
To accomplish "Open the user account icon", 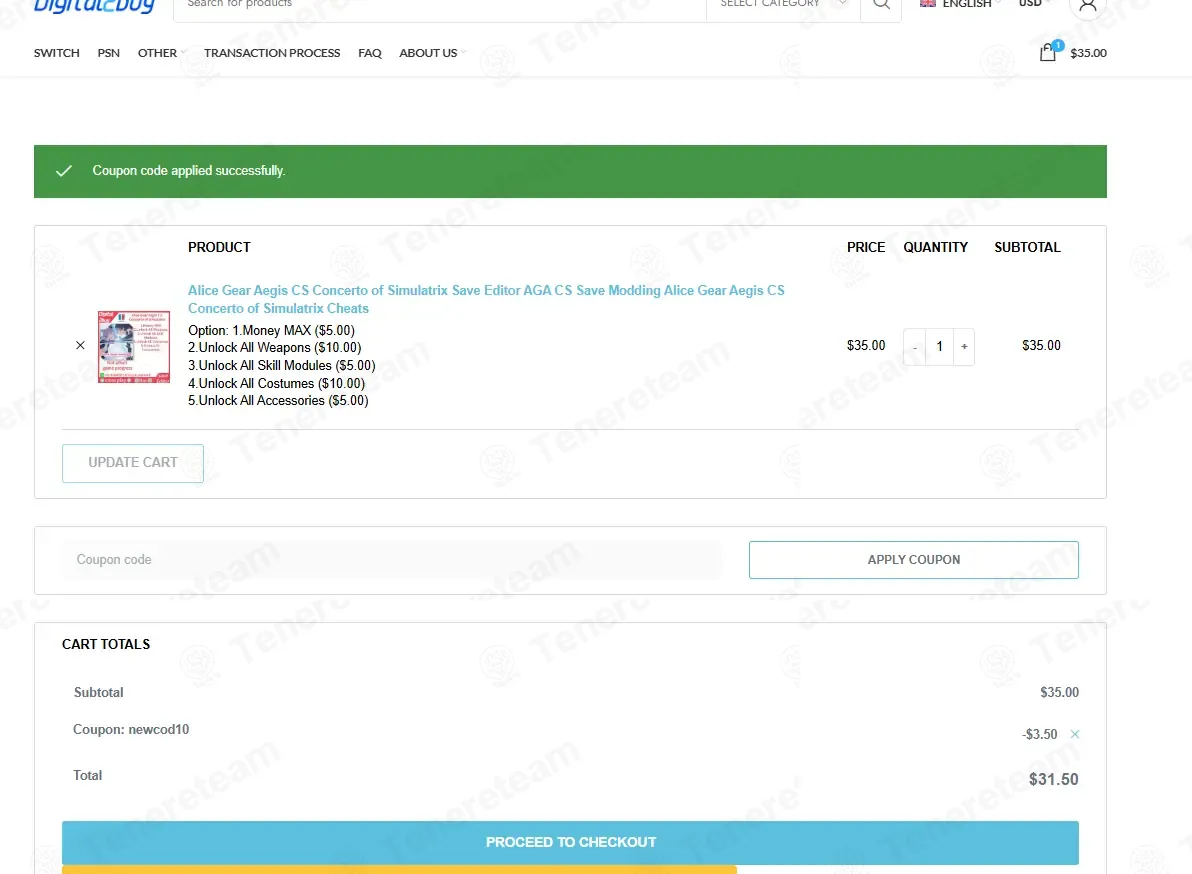I will pyautogui.click(x=1088, y=6).
